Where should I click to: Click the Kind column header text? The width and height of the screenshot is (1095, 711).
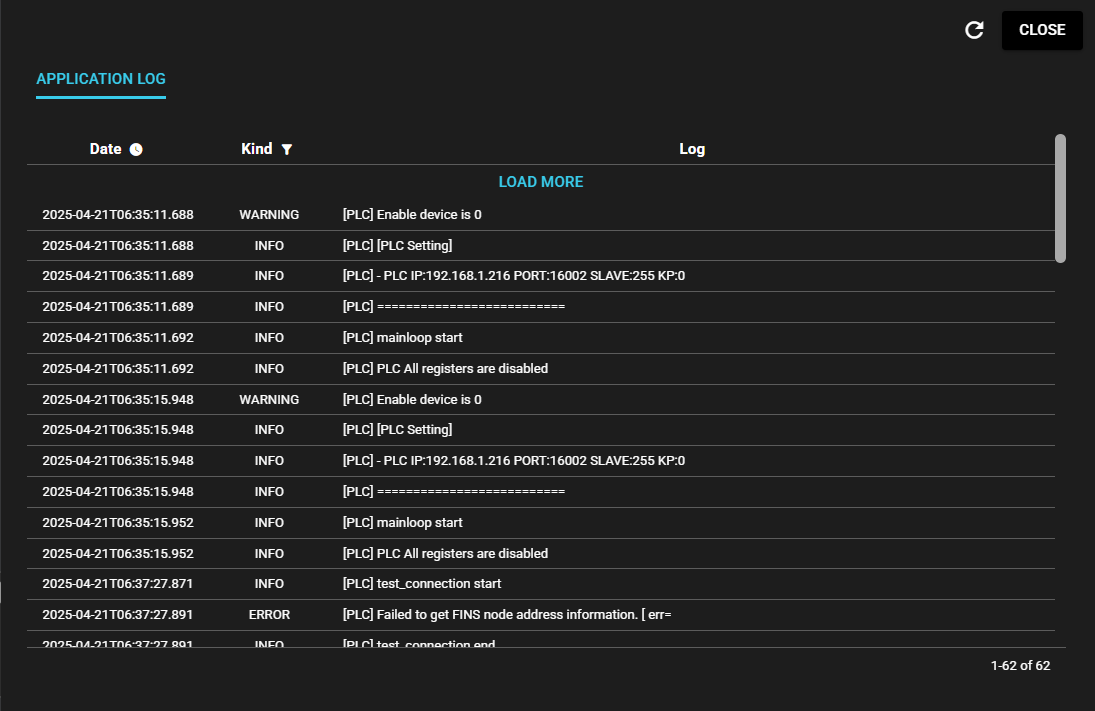pos(256,149)
